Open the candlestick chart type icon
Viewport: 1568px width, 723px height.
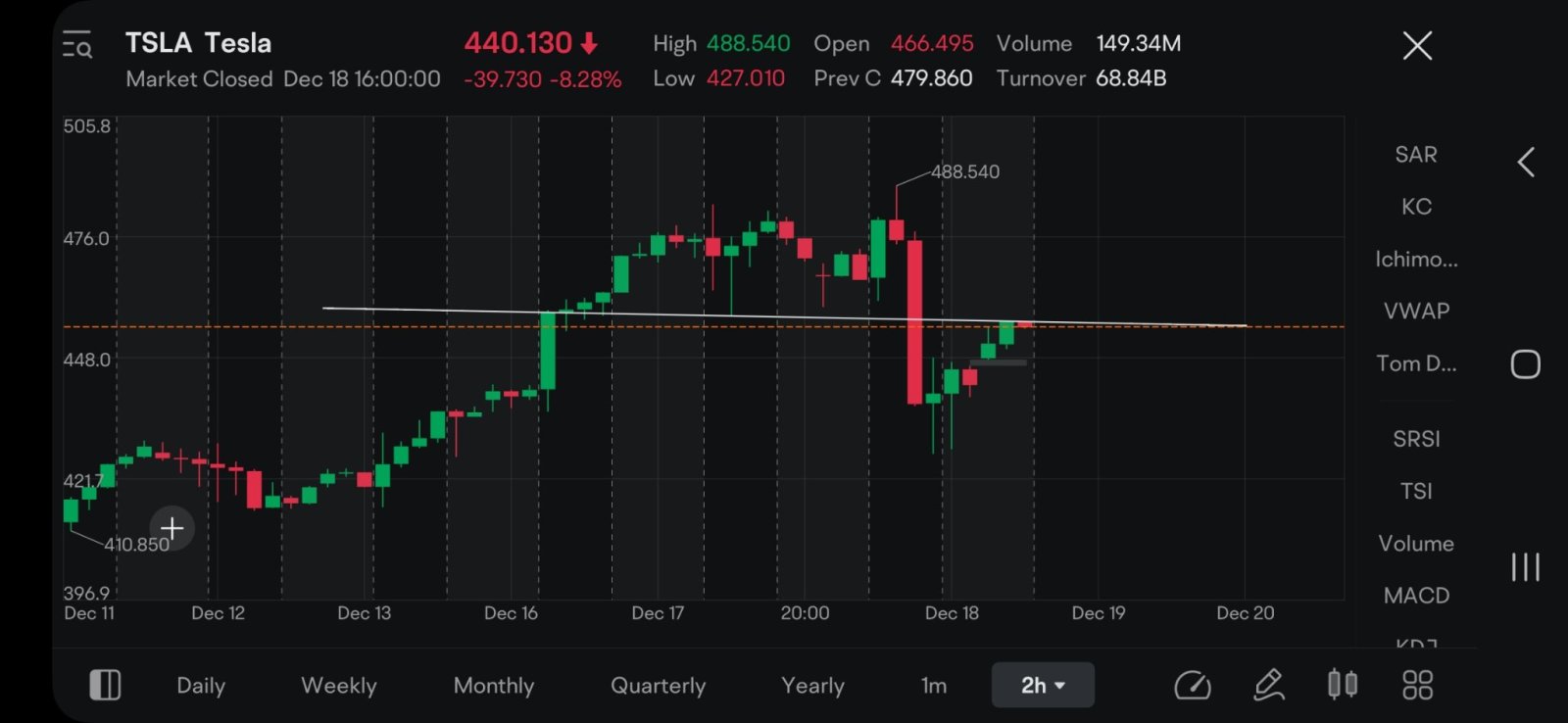(x=1343, y=684)
